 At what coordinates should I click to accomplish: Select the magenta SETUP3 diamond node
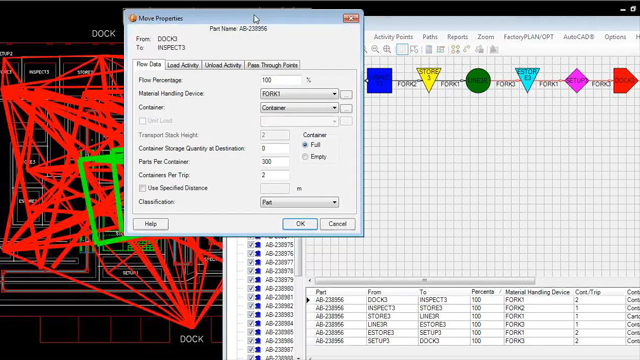[576, 80]
